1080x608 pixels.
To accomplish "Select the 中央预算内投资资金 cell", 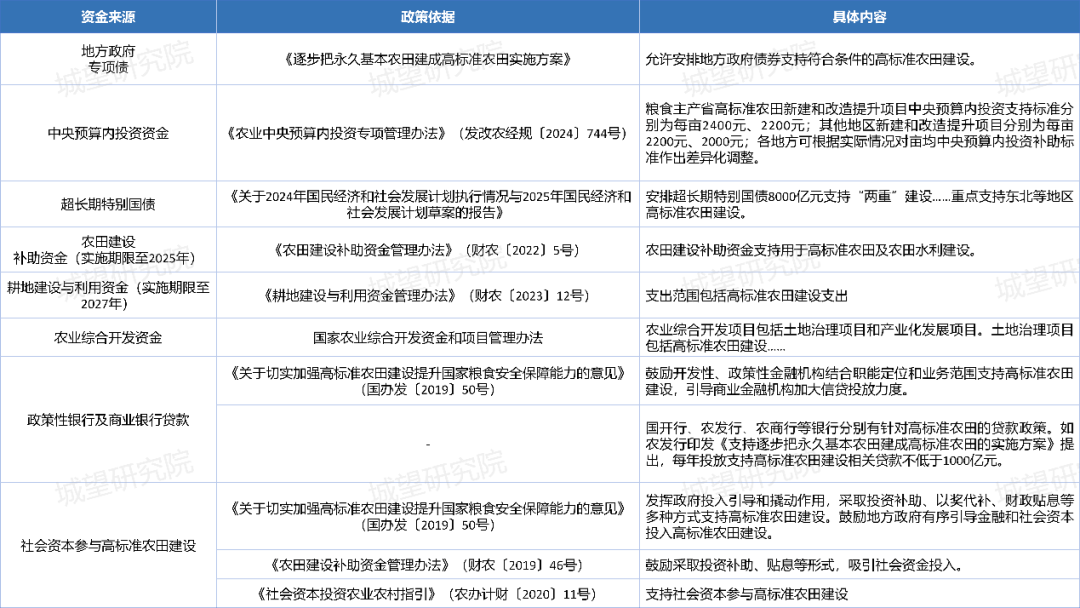I will (108, 133).
